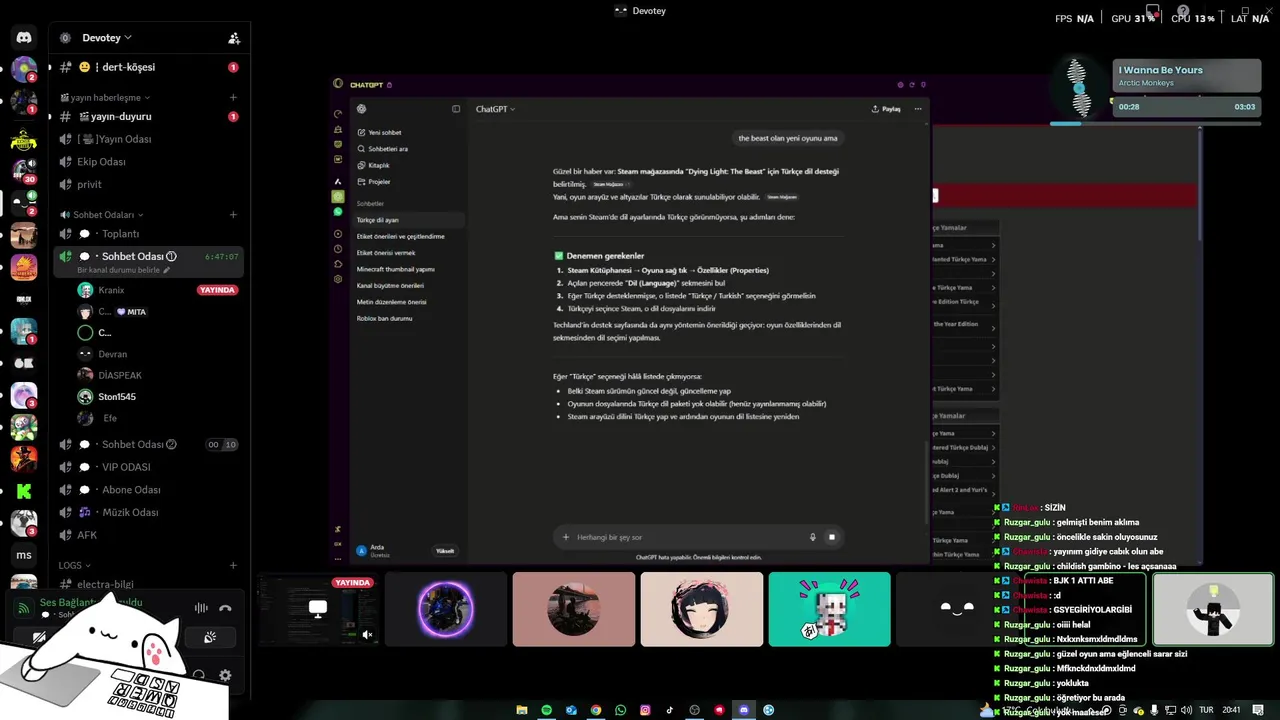
Task: Click the Paylaş share button in stream
Action: pos(887,109)
